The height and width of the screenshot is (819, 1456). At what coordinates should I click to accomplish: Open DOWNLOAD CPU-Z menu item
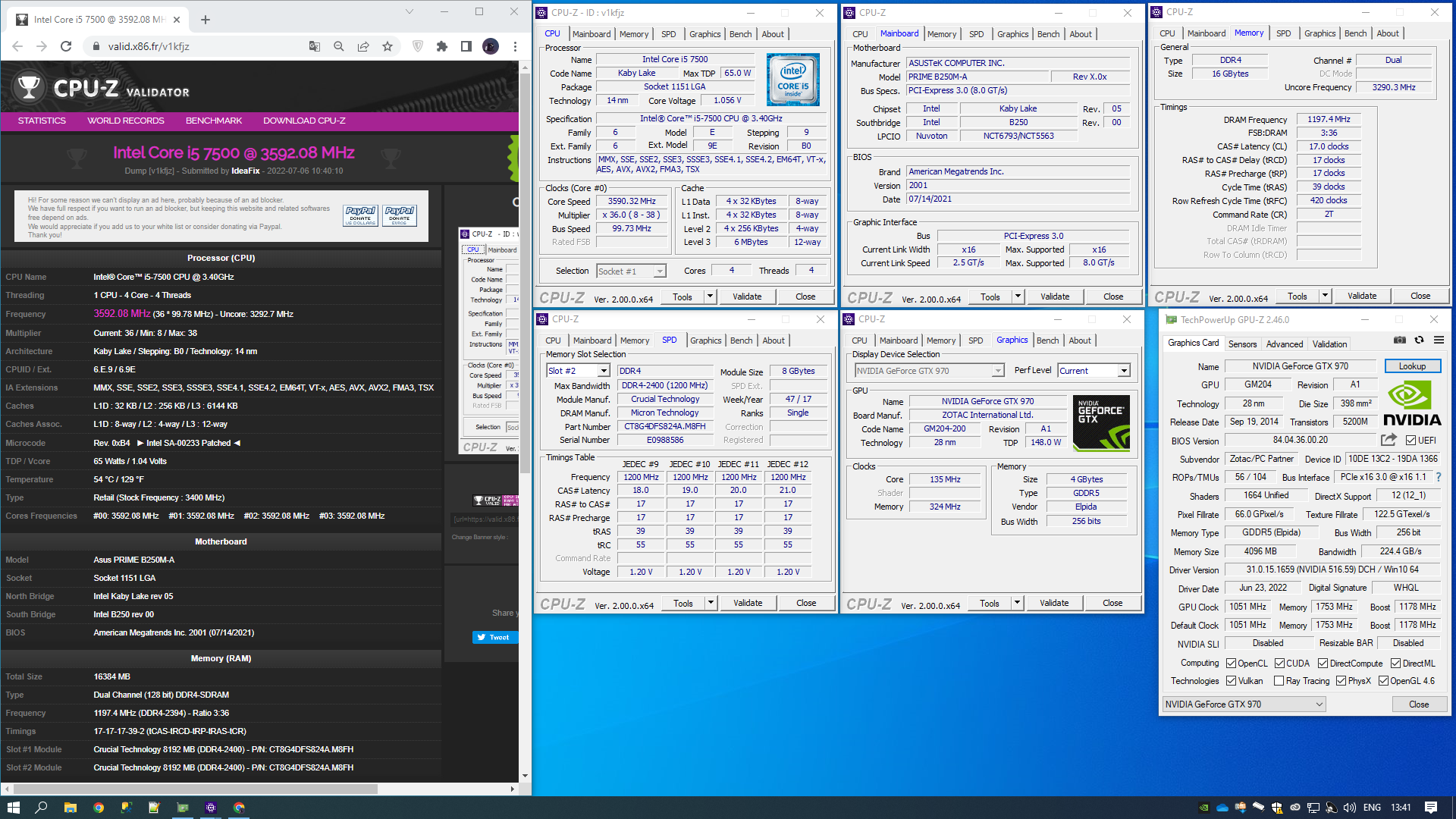[x=304, y=121]
